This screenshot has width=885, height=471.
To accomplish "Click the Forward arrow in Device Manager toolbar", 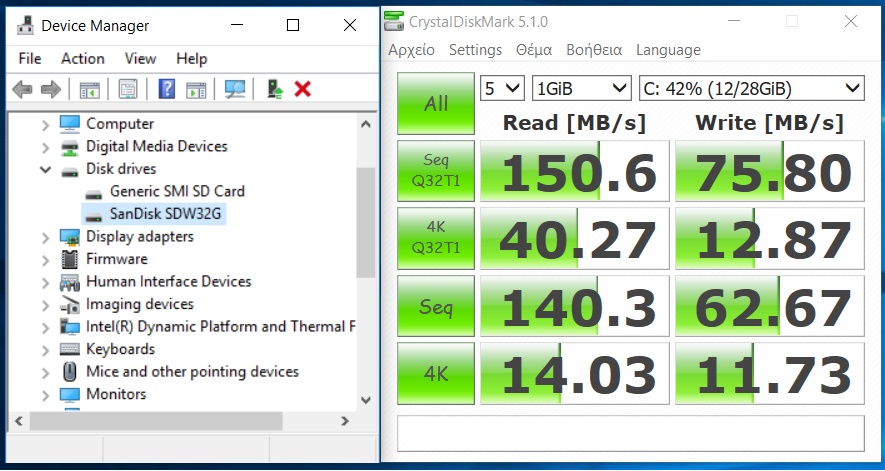I will coord(51,89).
